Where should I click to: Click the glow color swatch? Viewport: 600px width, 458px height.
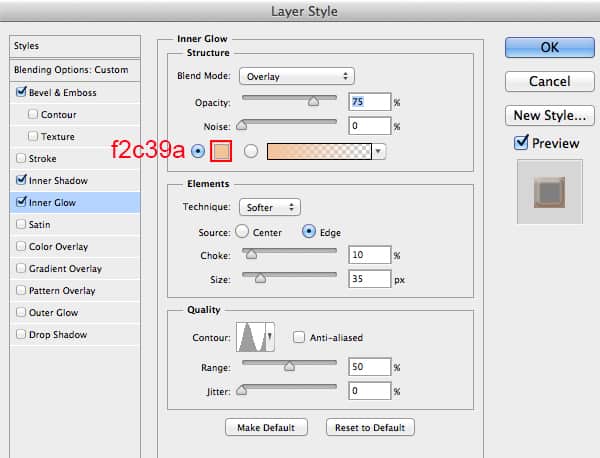coord(222,151)
